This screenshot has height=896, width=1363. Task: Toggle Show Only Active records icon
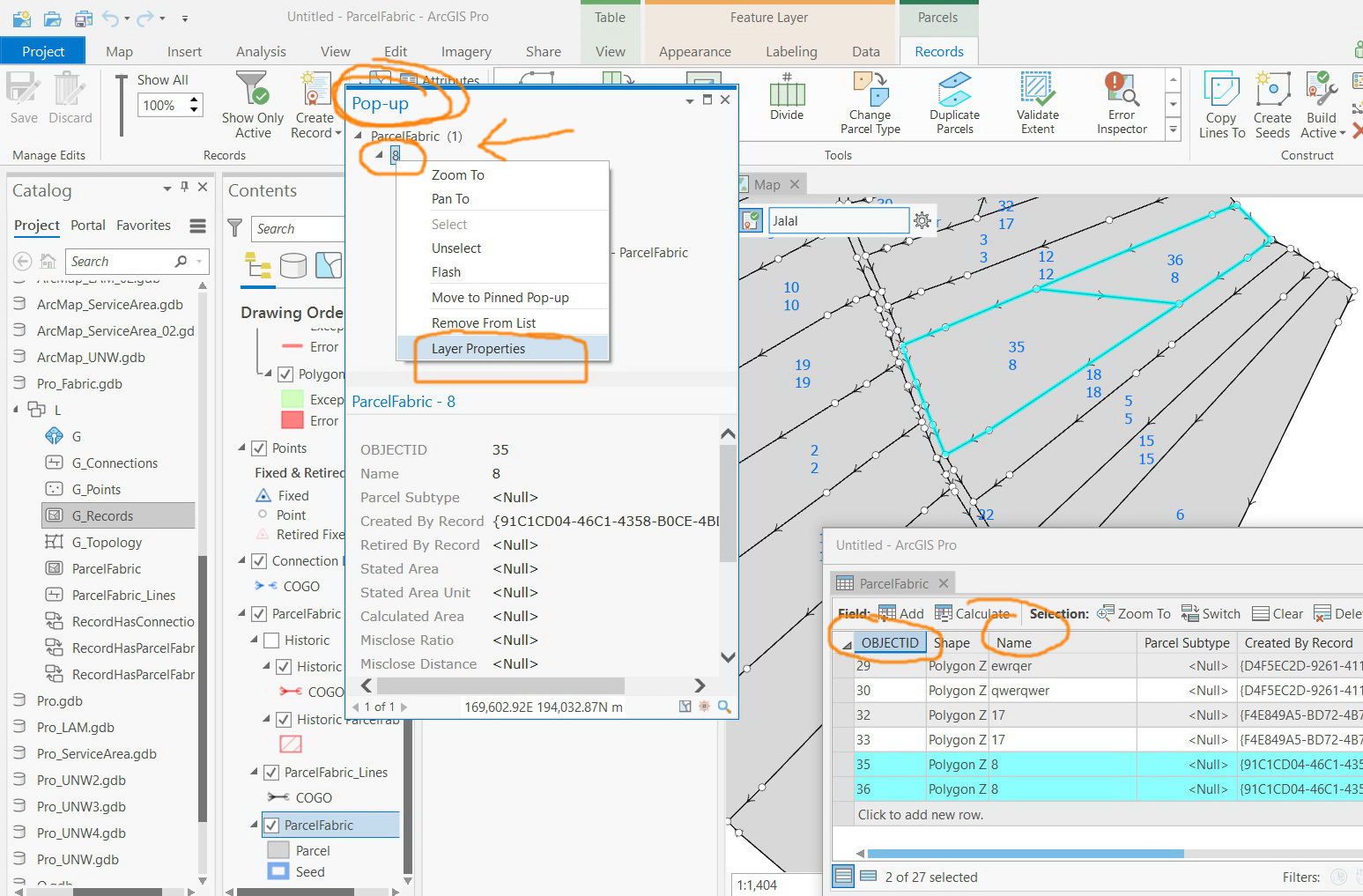(253, 89)
